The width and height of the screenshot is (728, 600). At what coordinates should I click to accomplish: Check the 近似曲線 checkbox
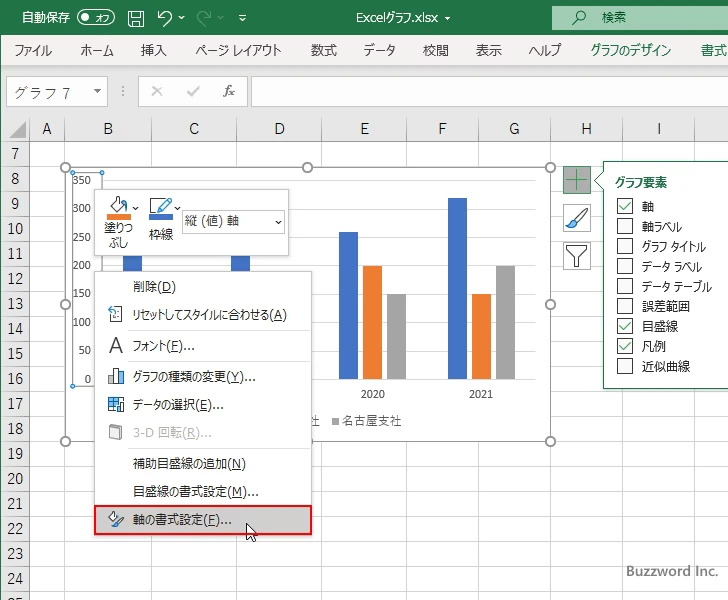tap(624, 366)
